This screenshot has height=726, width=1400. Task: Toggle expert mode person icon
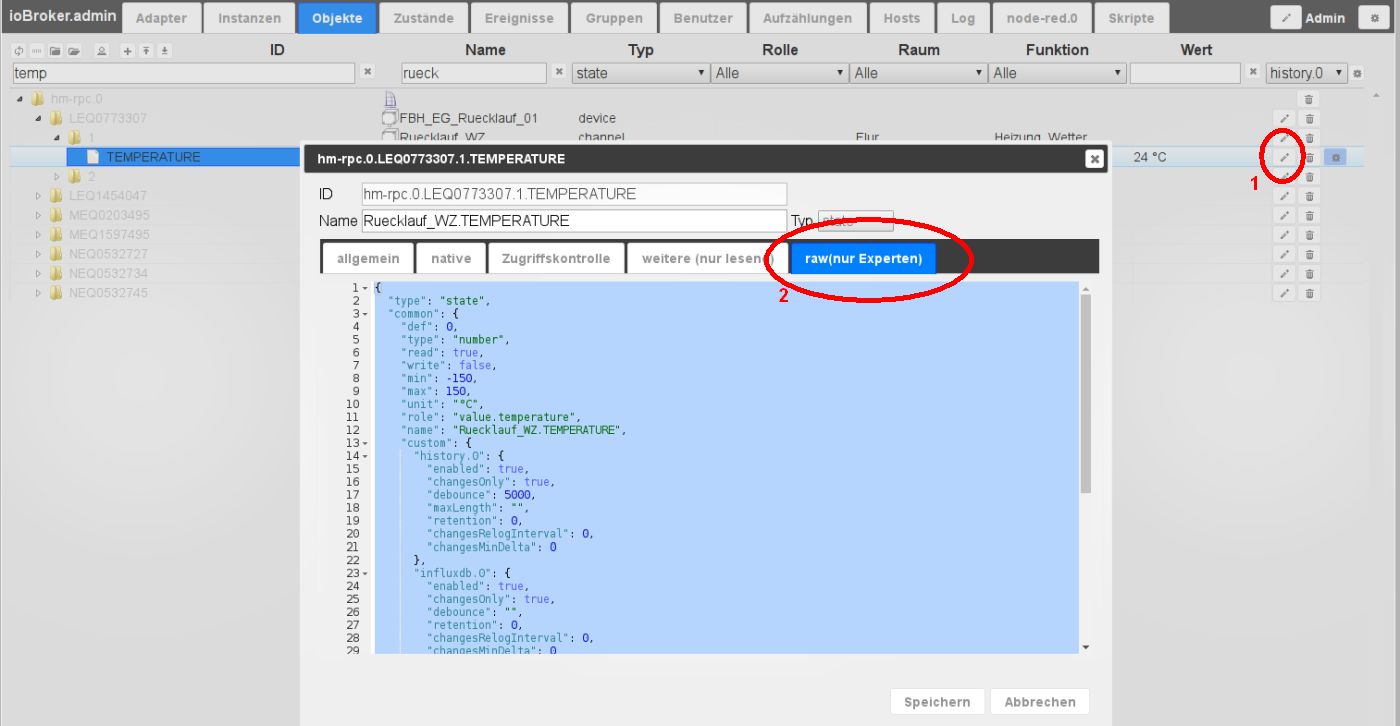[x=101, y=51]
